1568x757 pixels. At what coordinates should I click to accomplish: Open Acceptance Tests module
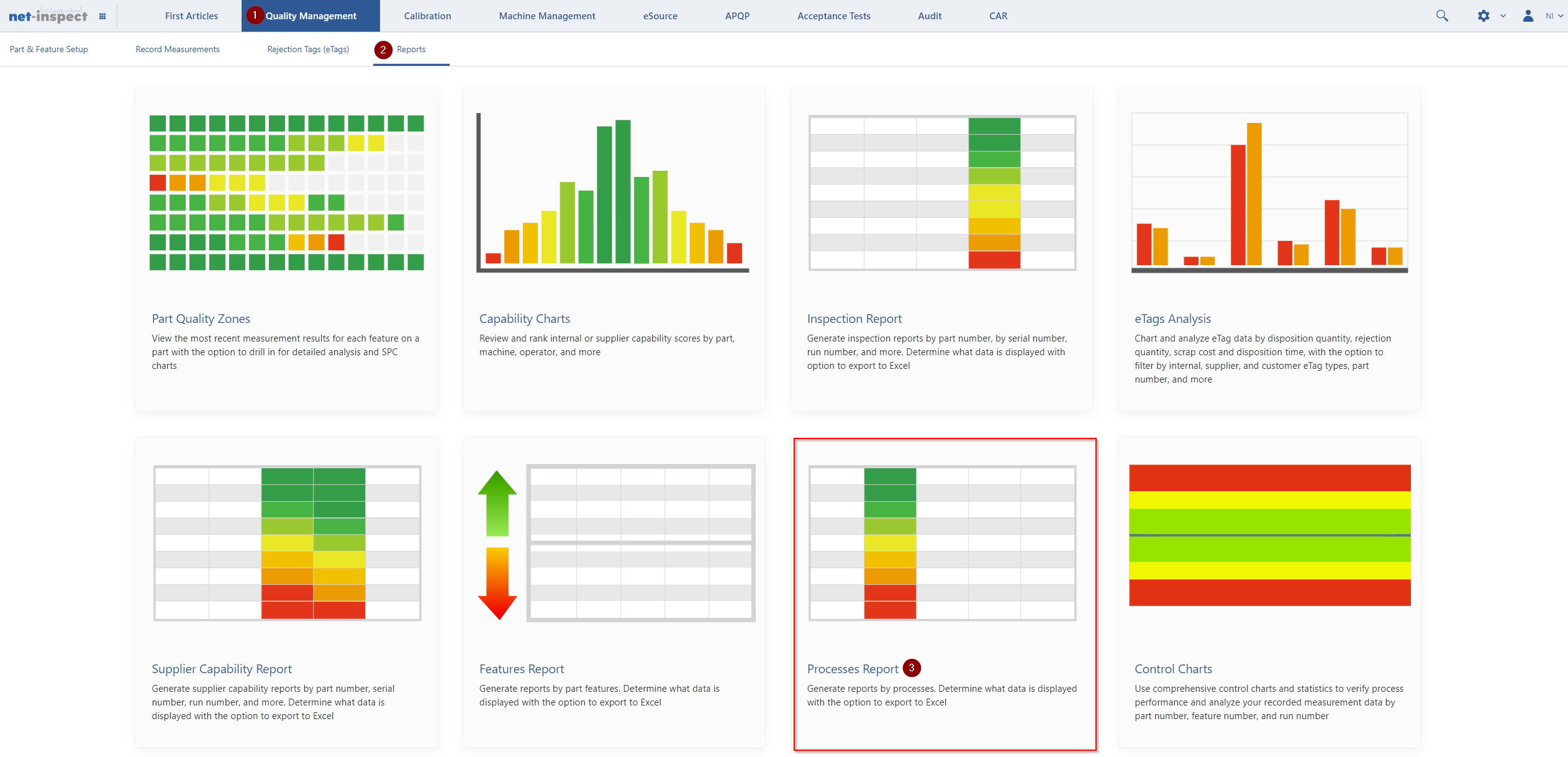833,16
